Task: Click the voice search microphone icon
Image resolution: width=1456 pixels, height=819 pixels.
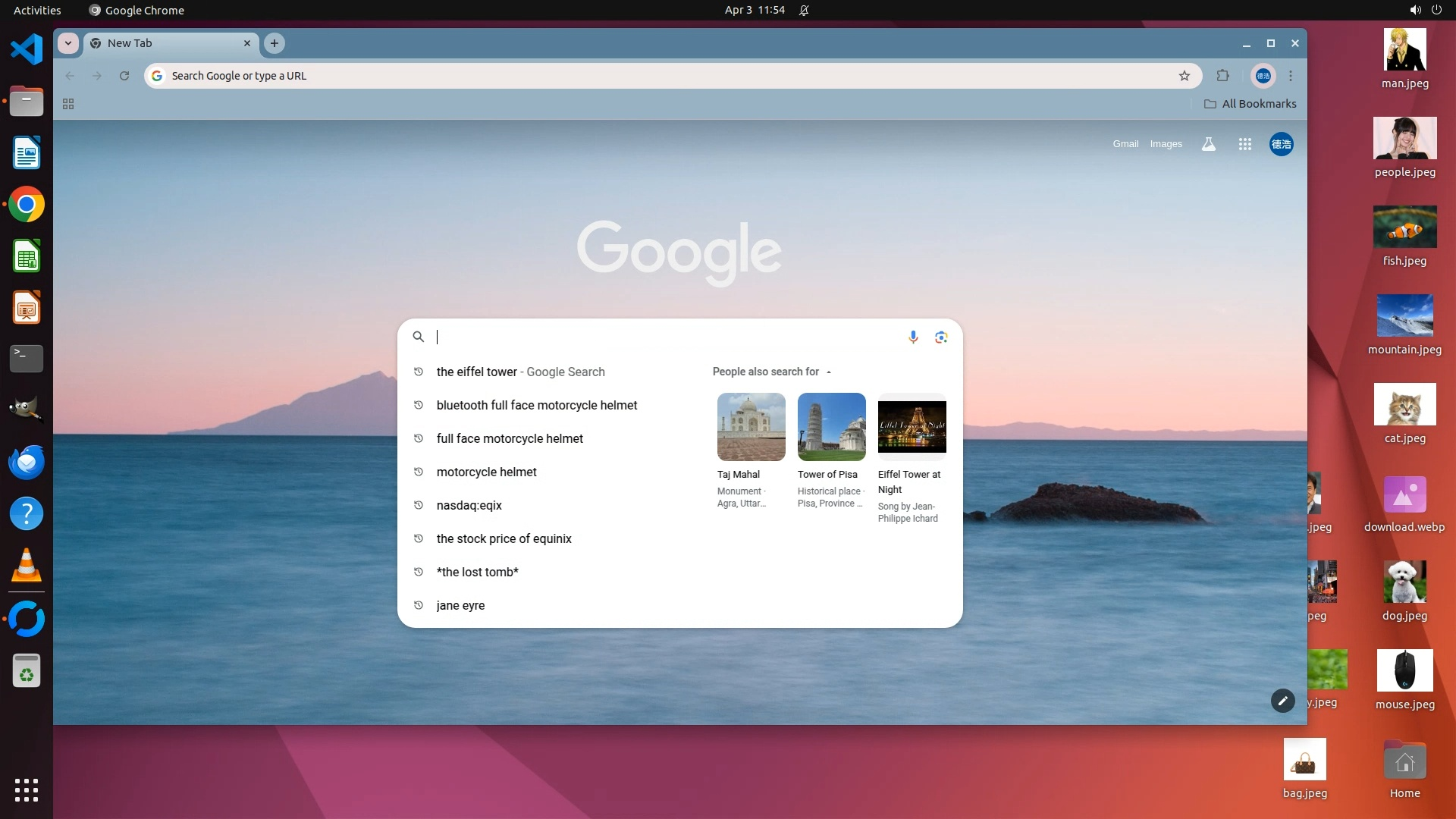Action: coord(913,337)
